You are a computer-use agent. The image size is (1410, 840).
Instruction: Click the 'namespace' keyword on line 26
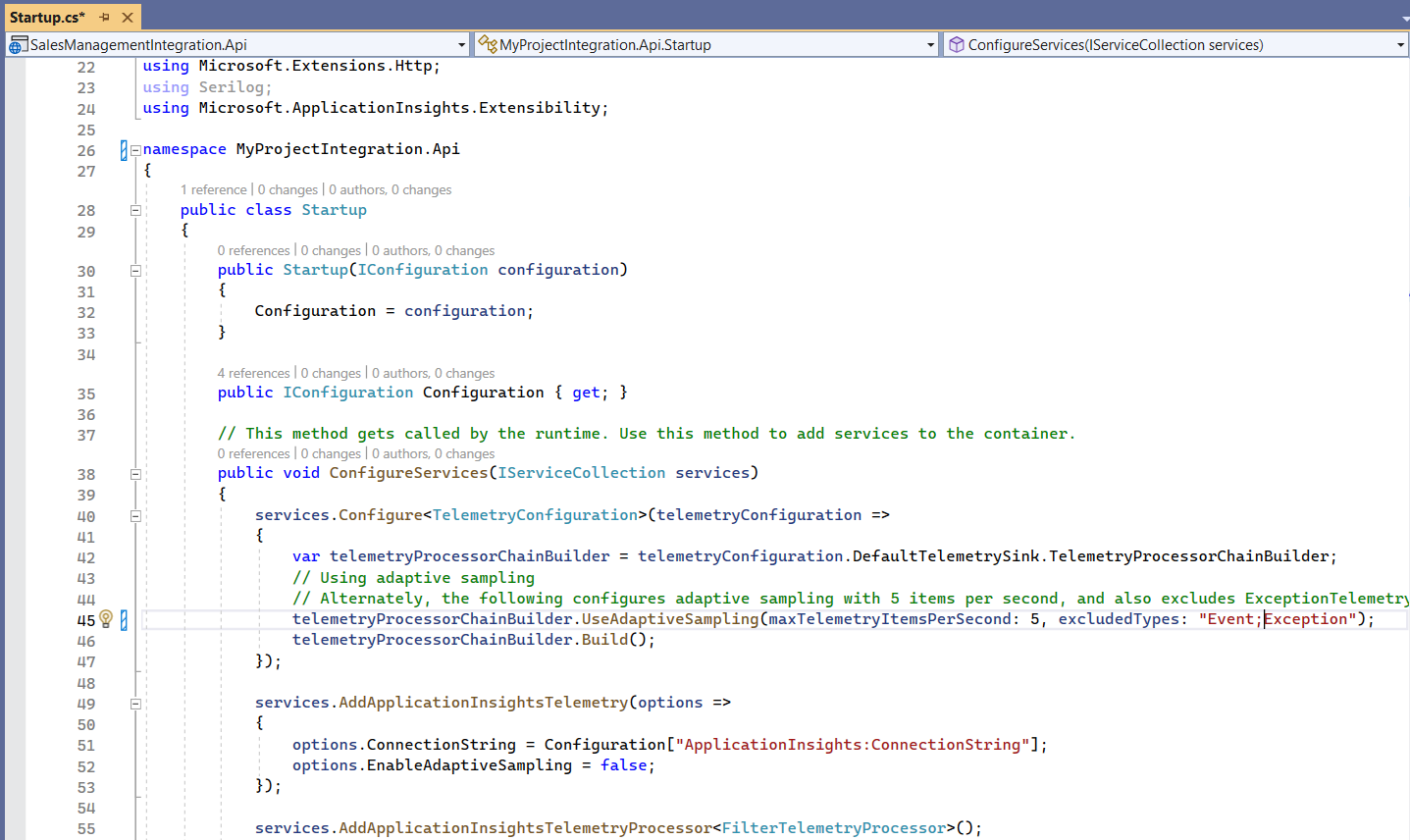(x=184, y=149)
